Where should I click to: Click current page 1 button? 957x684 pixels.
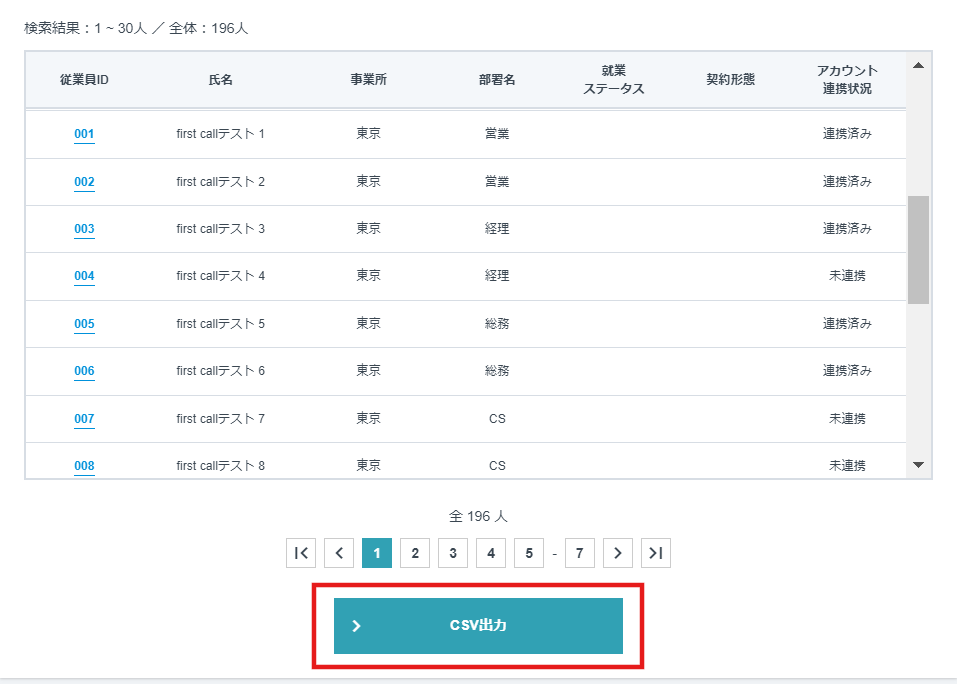[377, 553]
